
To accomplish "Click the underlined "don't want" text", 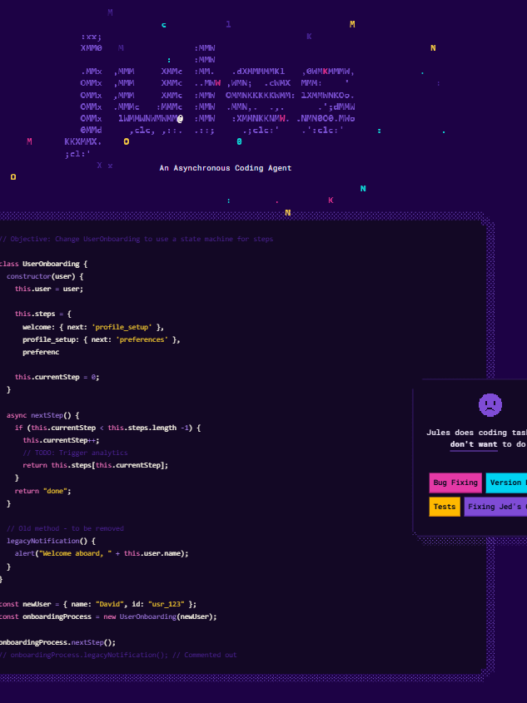I will 474,444.
